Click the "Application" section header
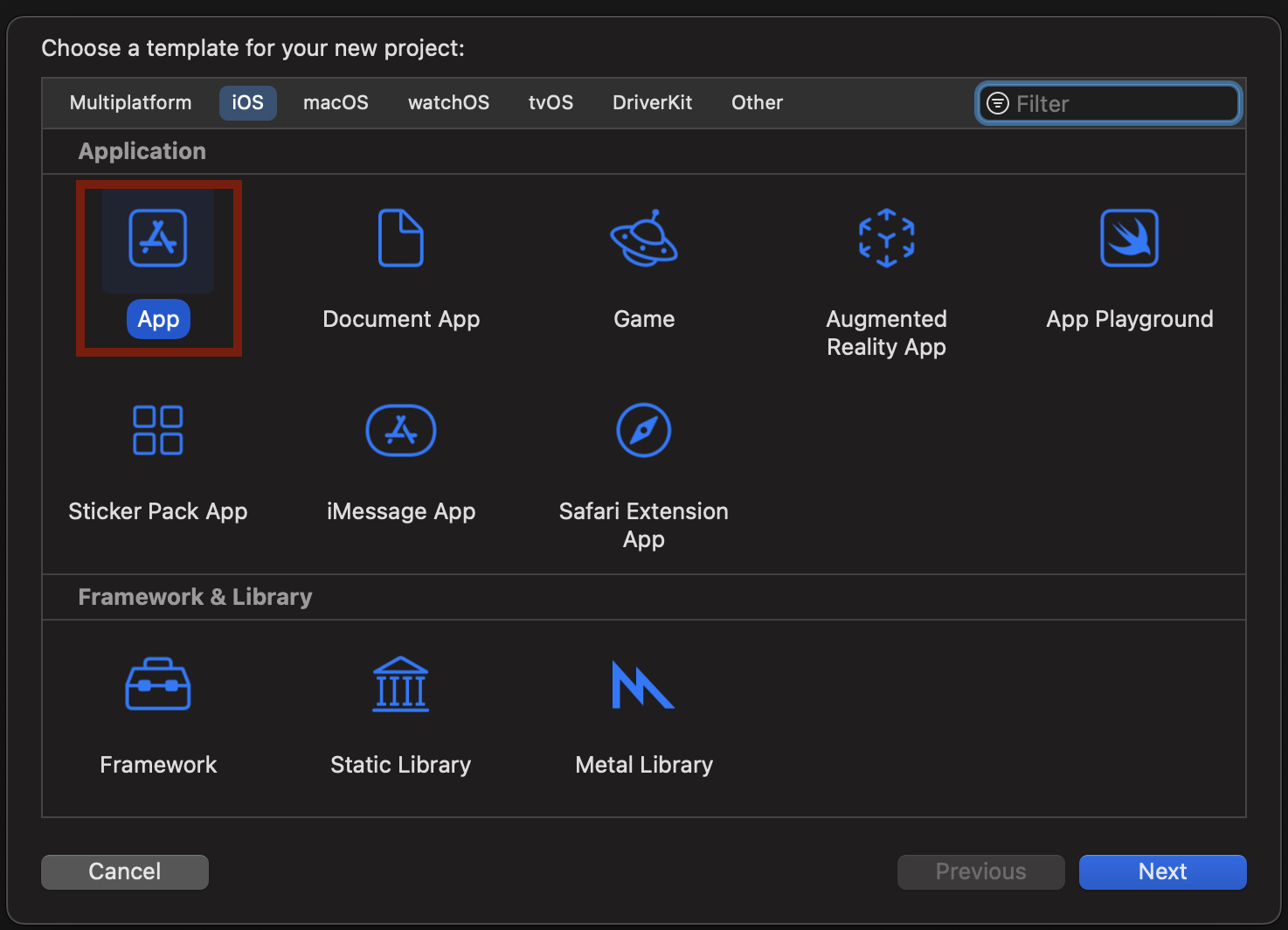The image size is (1288, 930). pyautogui.click(x=142, y=152)
